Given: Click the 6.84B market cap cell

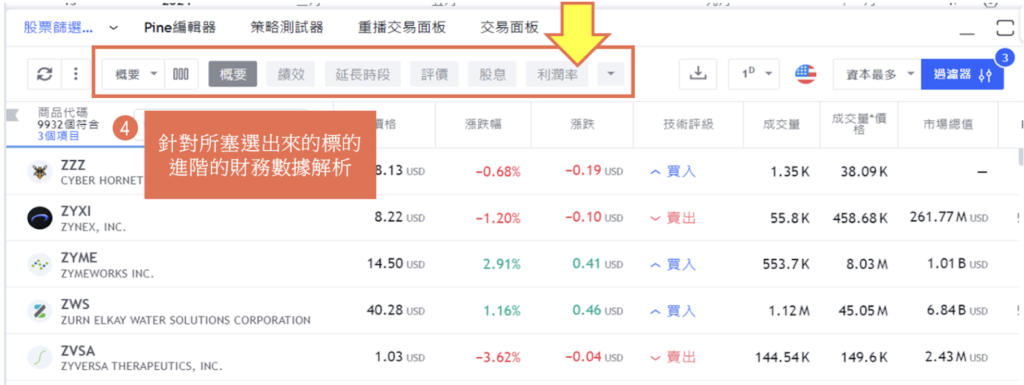Looking at the screenshot, I should click(958, 311).
